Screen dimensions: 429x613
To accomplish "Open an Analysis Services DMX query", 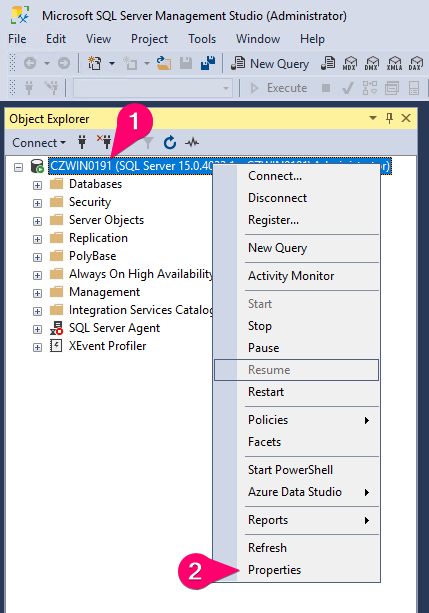I will coord(372,63).
